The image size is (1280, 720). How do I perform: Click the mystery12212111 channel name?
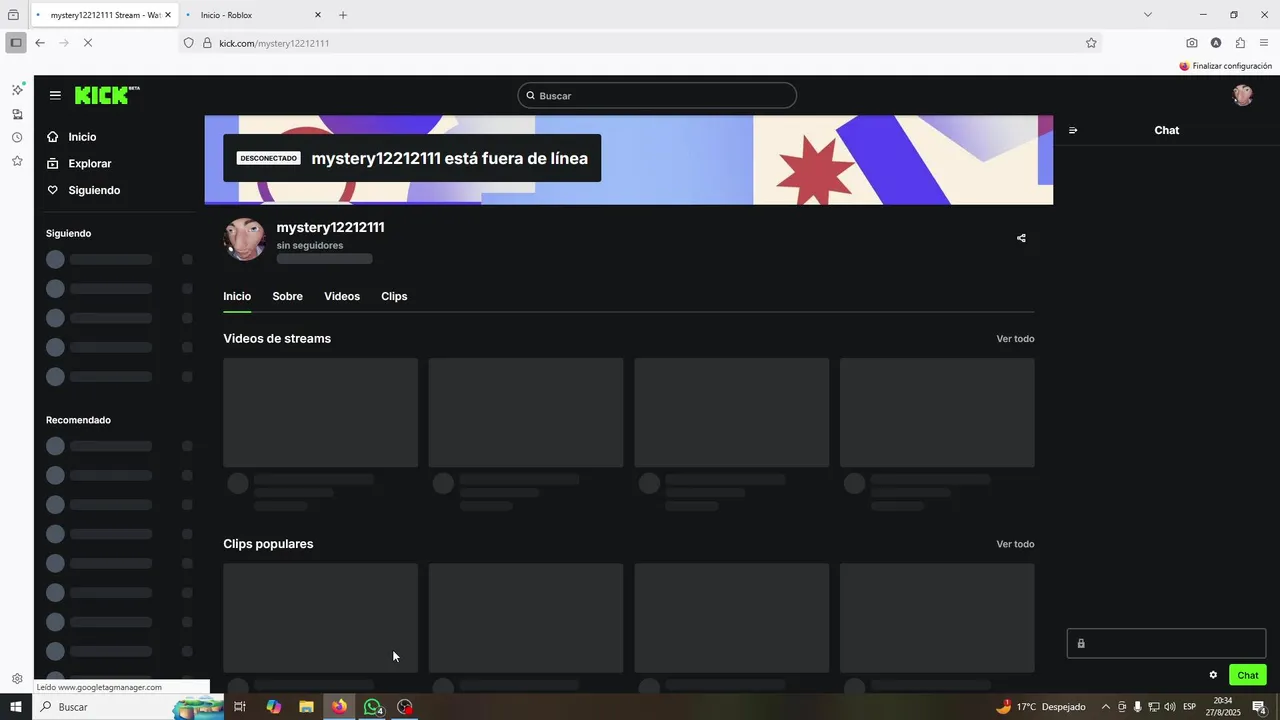click(330, 227)
